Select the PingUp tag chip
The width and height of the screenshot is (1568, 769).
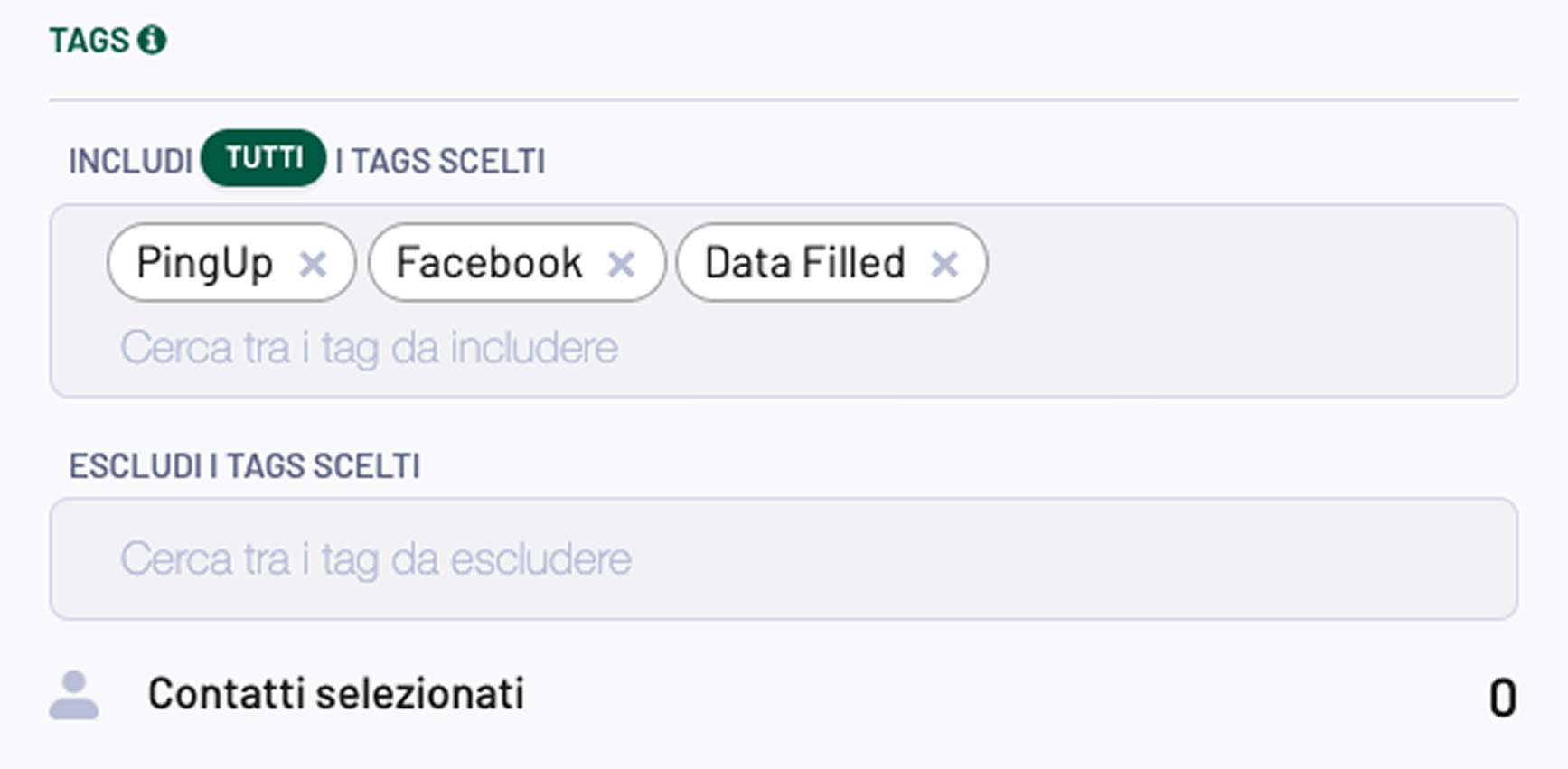(231, 263)
